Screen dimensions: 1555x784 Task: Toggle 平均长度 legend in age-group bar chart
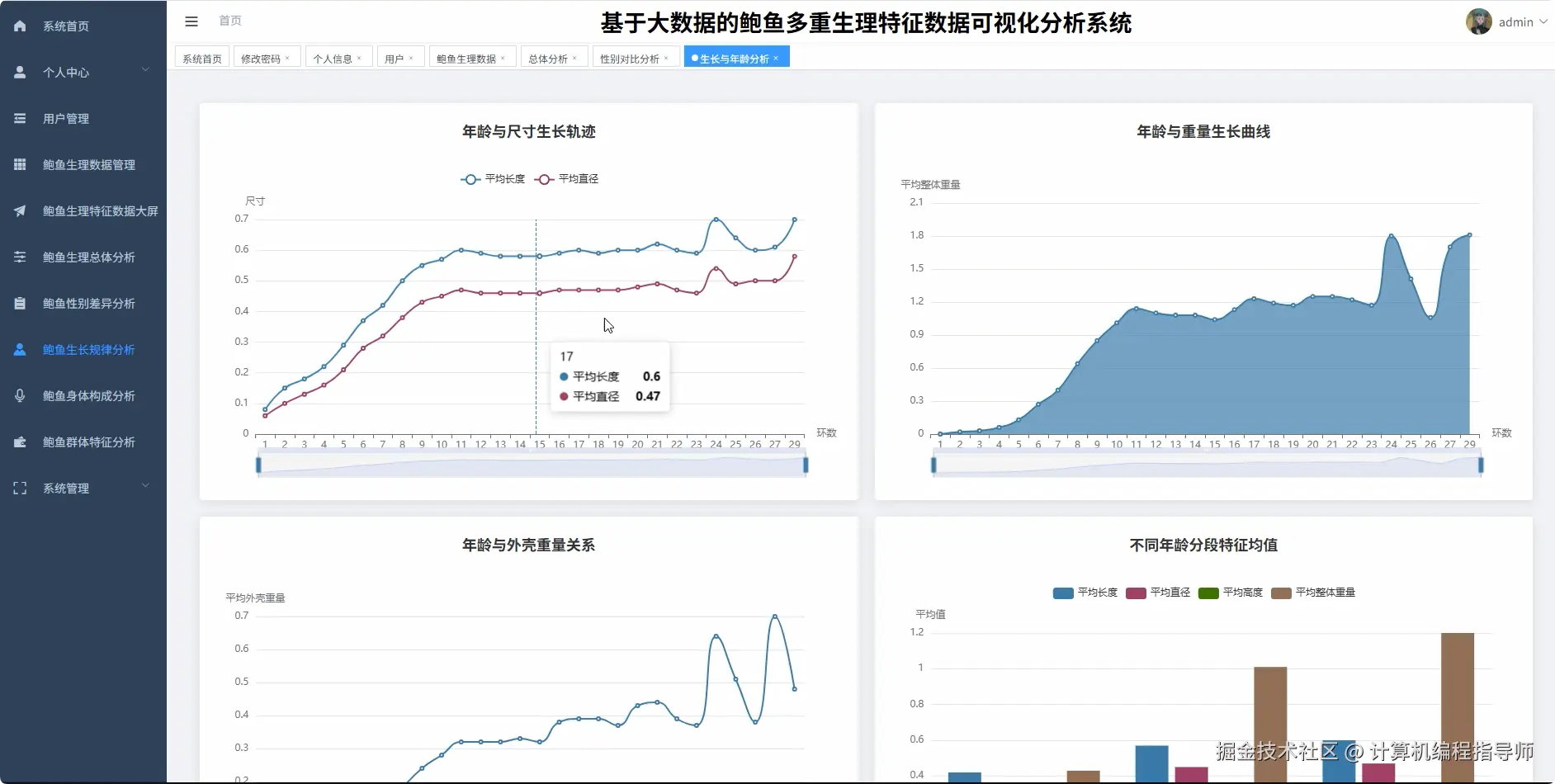(1085, 593)
